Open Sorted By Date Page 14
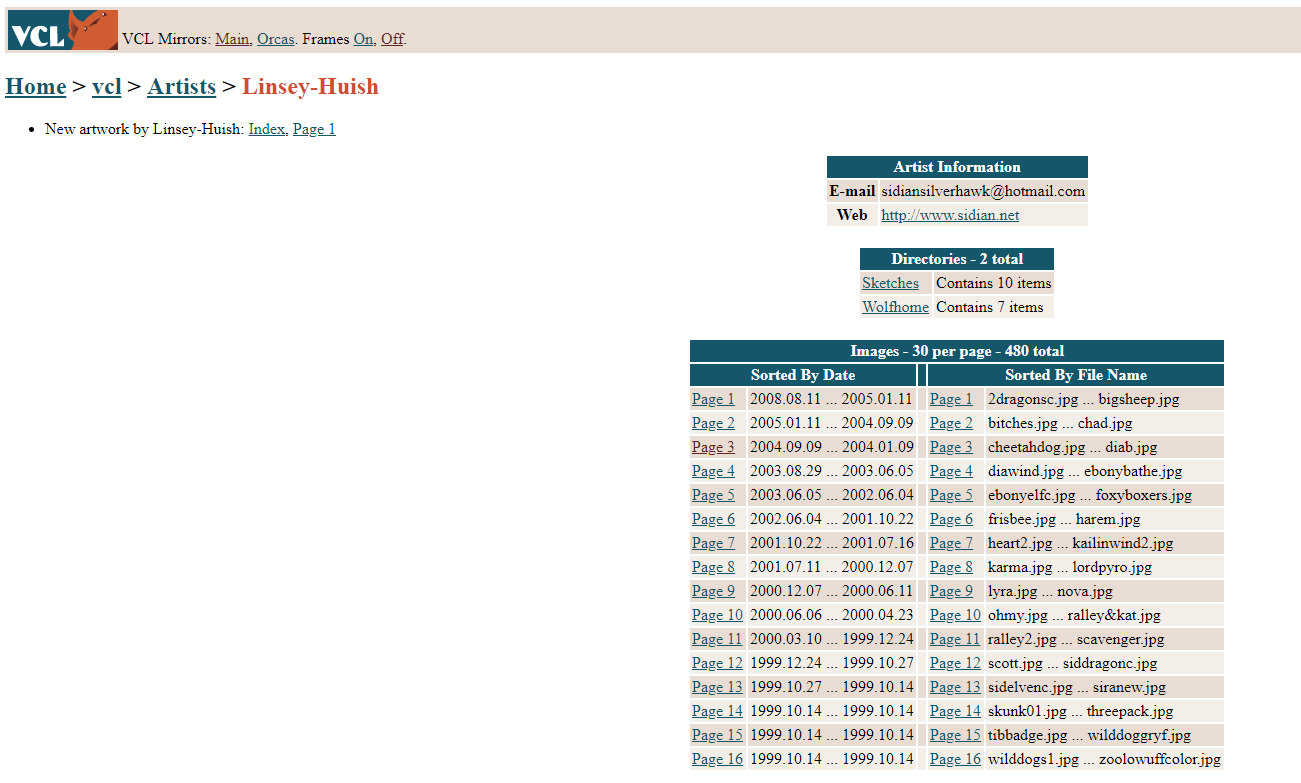Viewport: 1301px width, 783px height. tap(717, 711)
